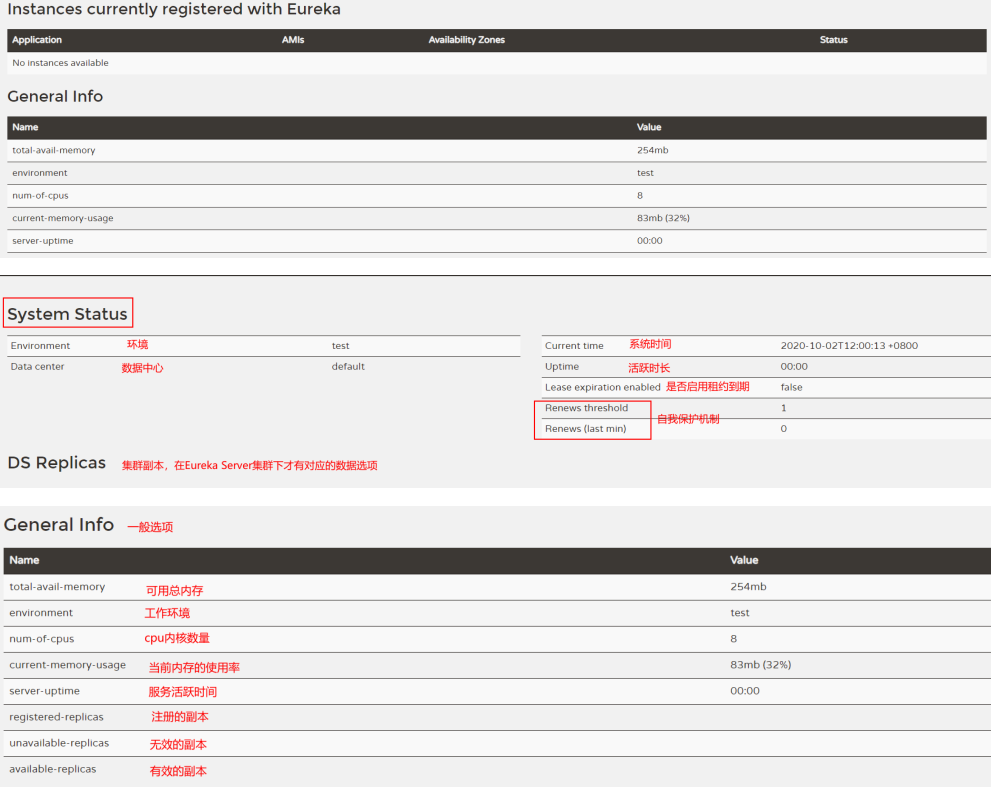Click the available-replicas label
The image size is (991, 793).
point(52,769)
